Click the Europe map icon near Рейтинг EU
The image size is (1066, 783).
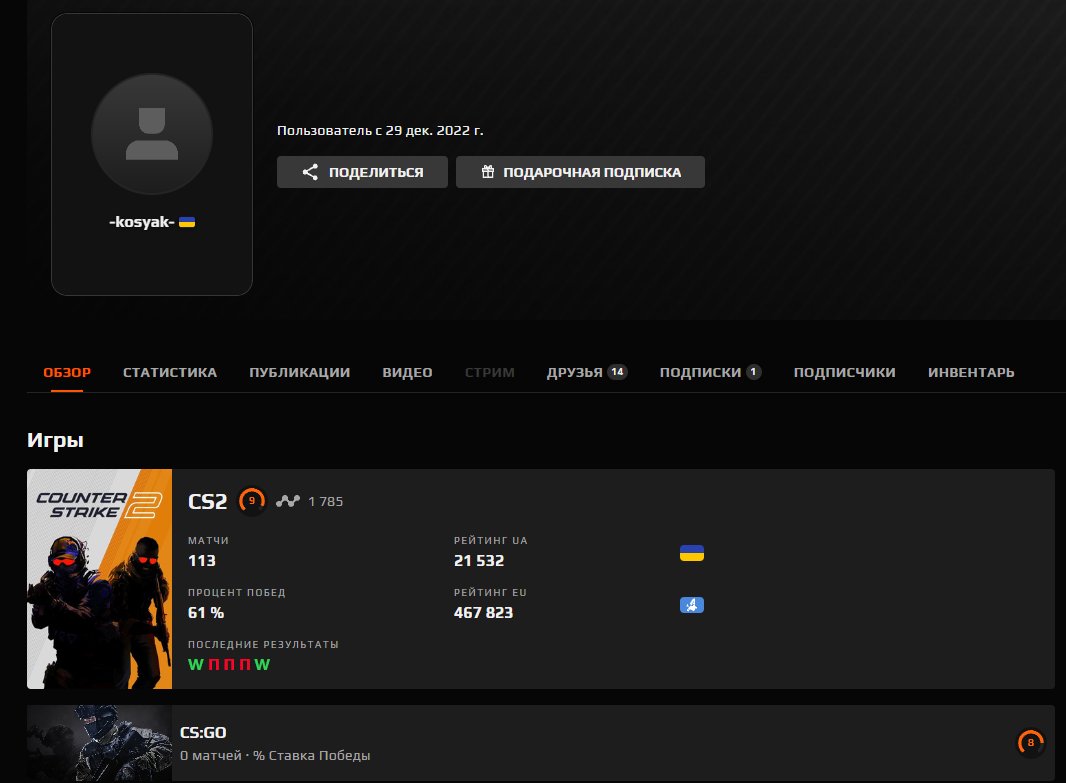tap(691, 604)
